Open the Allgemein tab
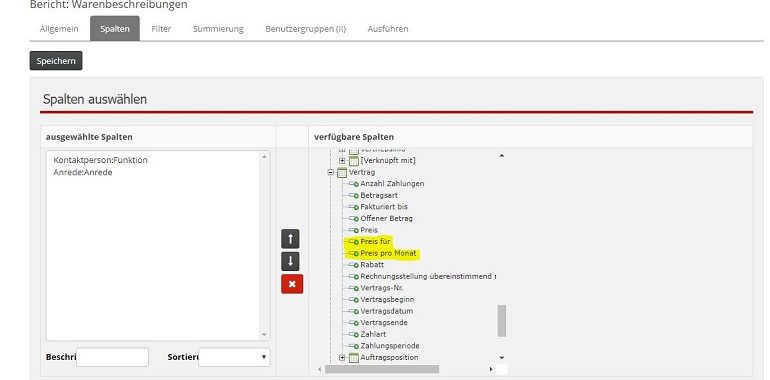The height and width of the screenshot is (380, 770). click(59, 28)
